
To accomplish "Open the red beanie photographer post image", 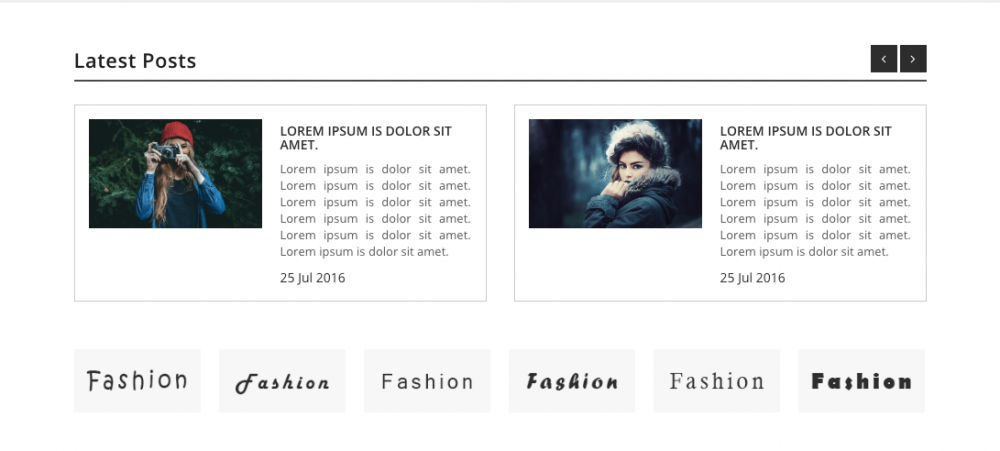I will 175,174.
